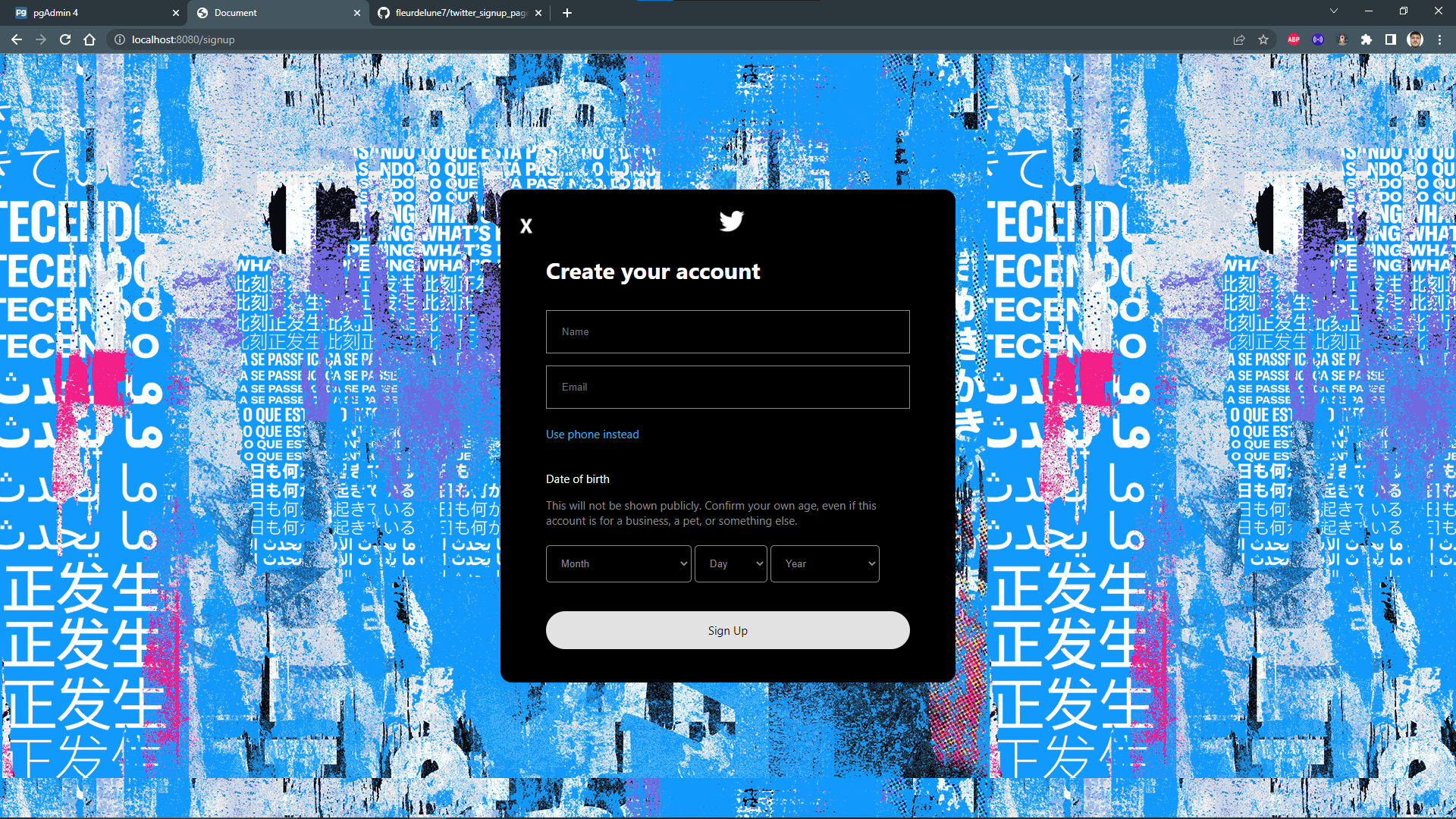Click the Name input field
Image resolution: width=1456 pixels, height=819 pixels.
tap(727, 331)
